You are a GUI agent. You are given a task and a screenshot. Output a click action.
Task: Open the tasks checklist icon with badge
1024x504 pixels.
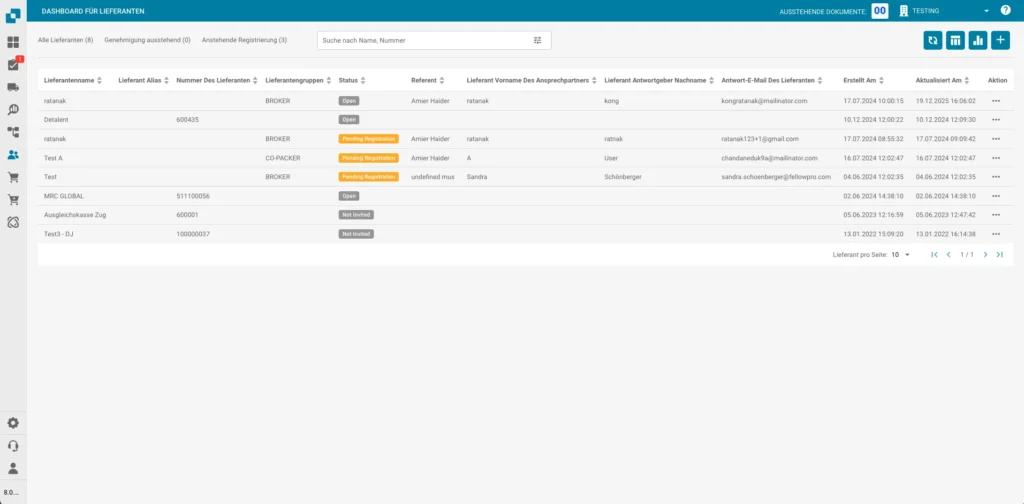[13, 65]
